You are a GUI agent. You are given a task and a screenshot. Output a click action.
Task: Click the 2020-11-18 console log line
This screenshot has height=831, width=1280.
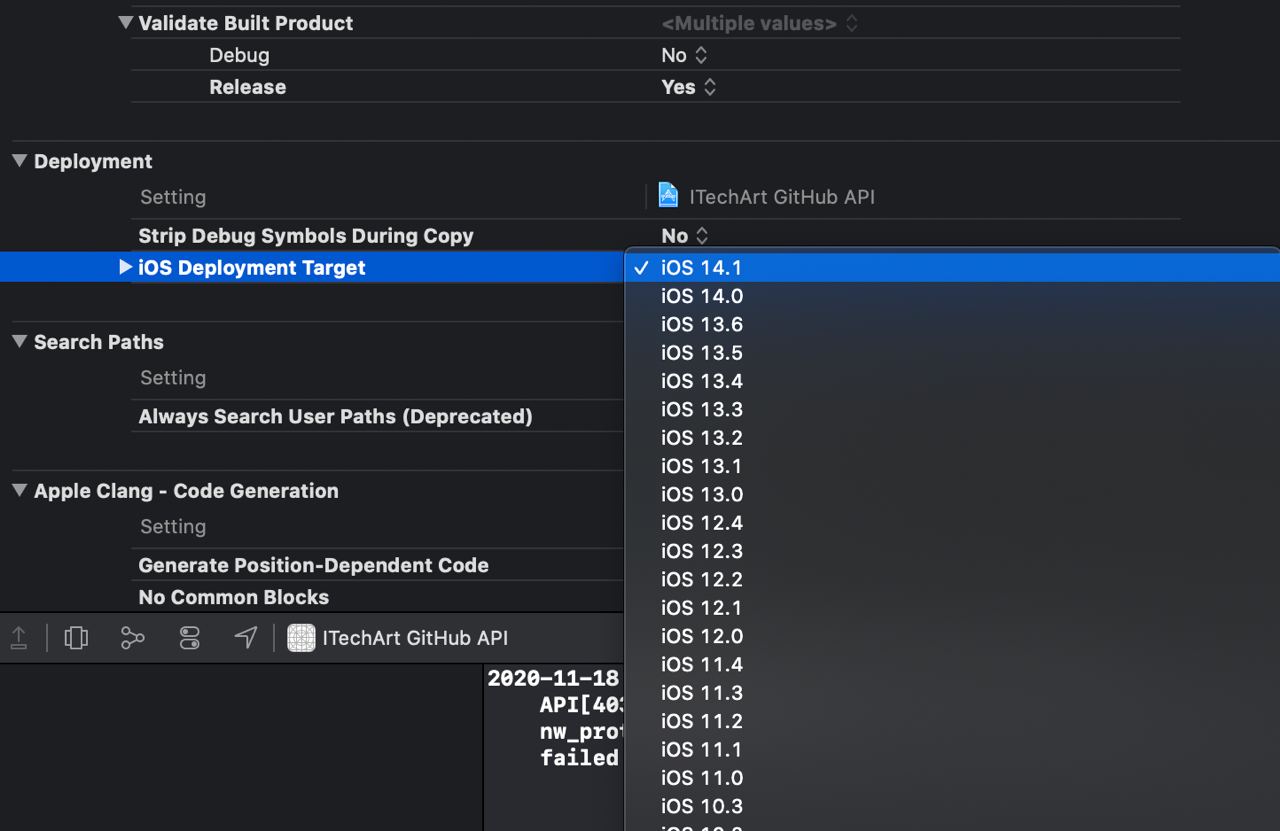tap(553, 679)
